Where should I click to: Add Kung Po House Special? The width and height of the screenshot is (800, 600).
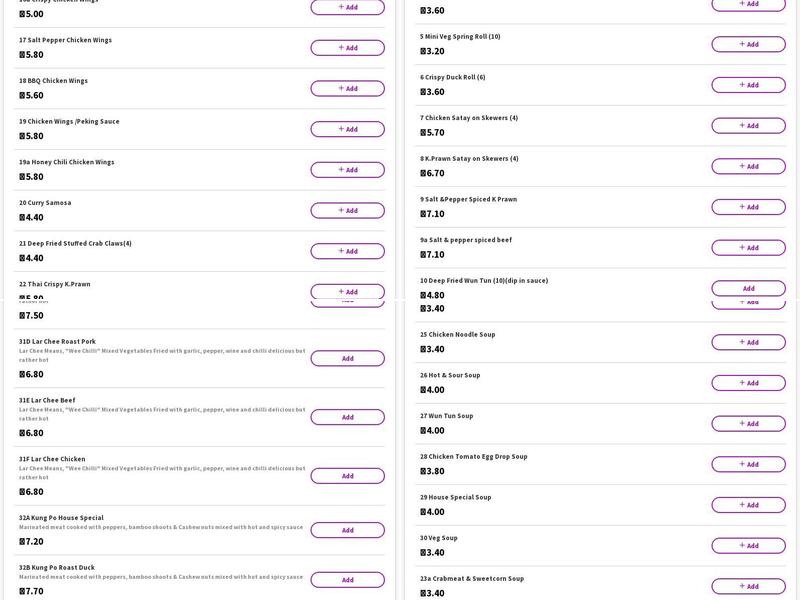347,530
